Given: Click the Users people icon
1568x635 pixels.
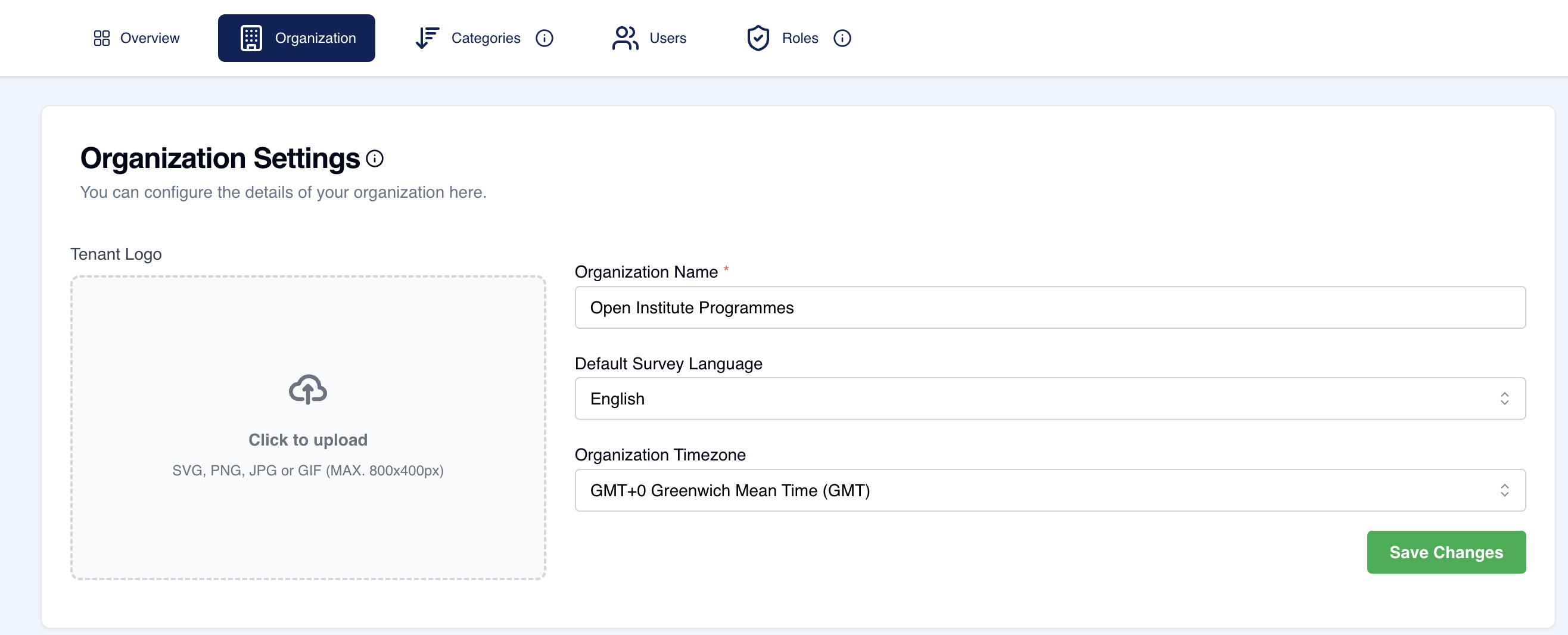Looking at the screenshot, I should tap(625, 38).
